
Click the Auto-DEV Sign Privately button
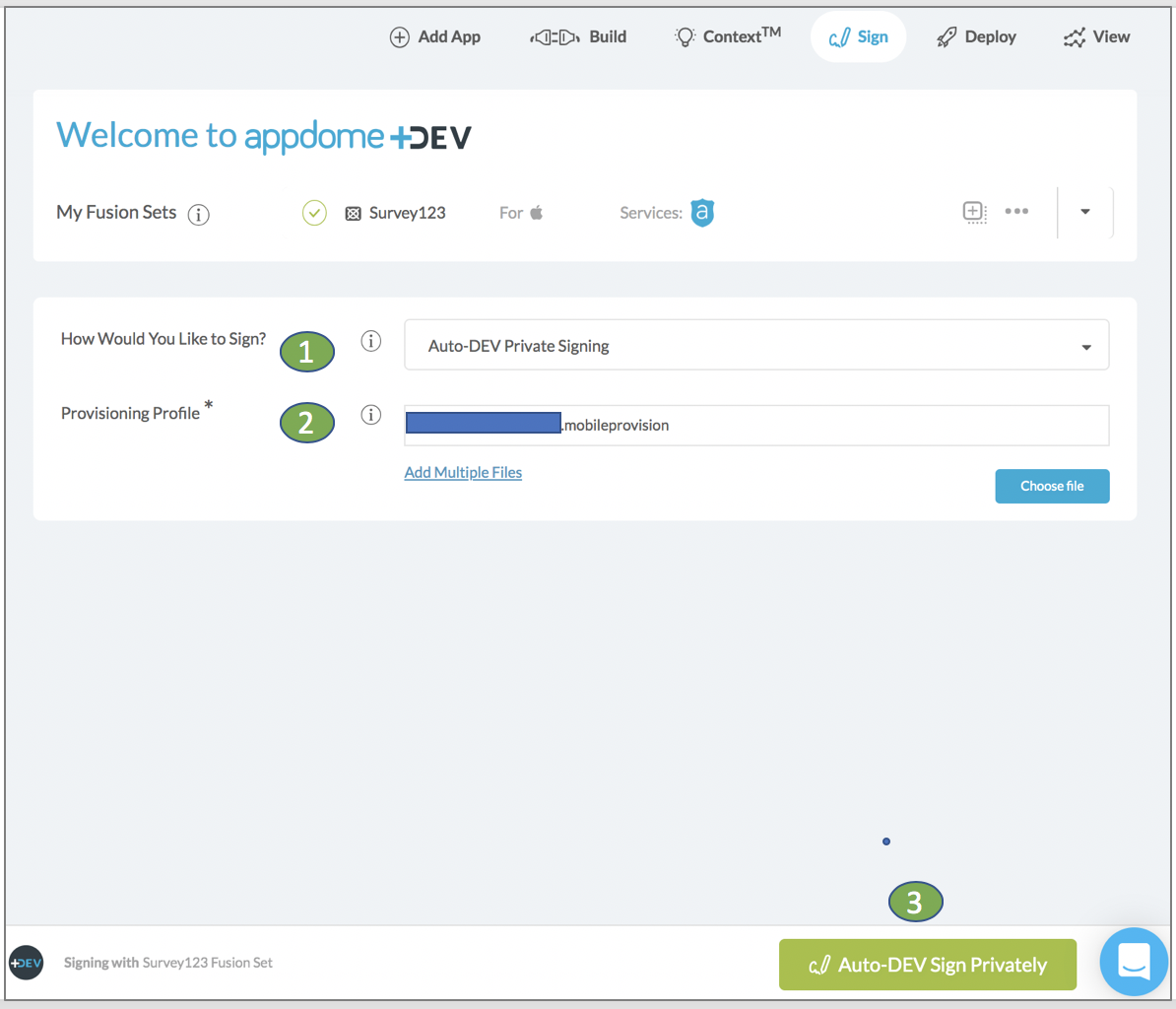tap(927, 965)
